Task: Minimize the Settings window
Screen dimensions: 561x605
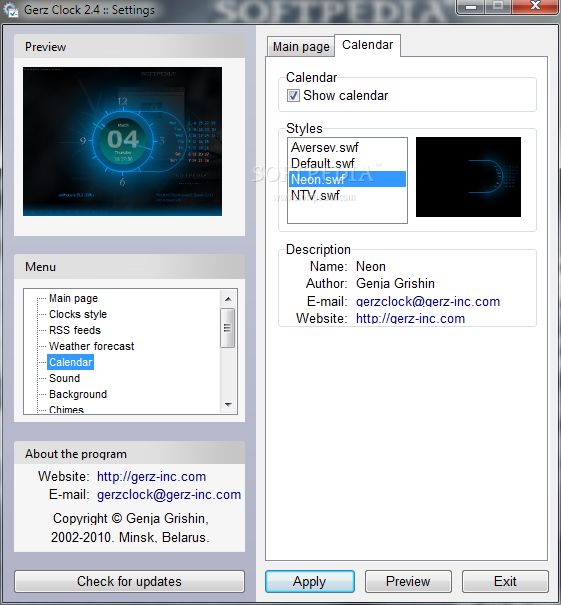Action: point(470,6)
